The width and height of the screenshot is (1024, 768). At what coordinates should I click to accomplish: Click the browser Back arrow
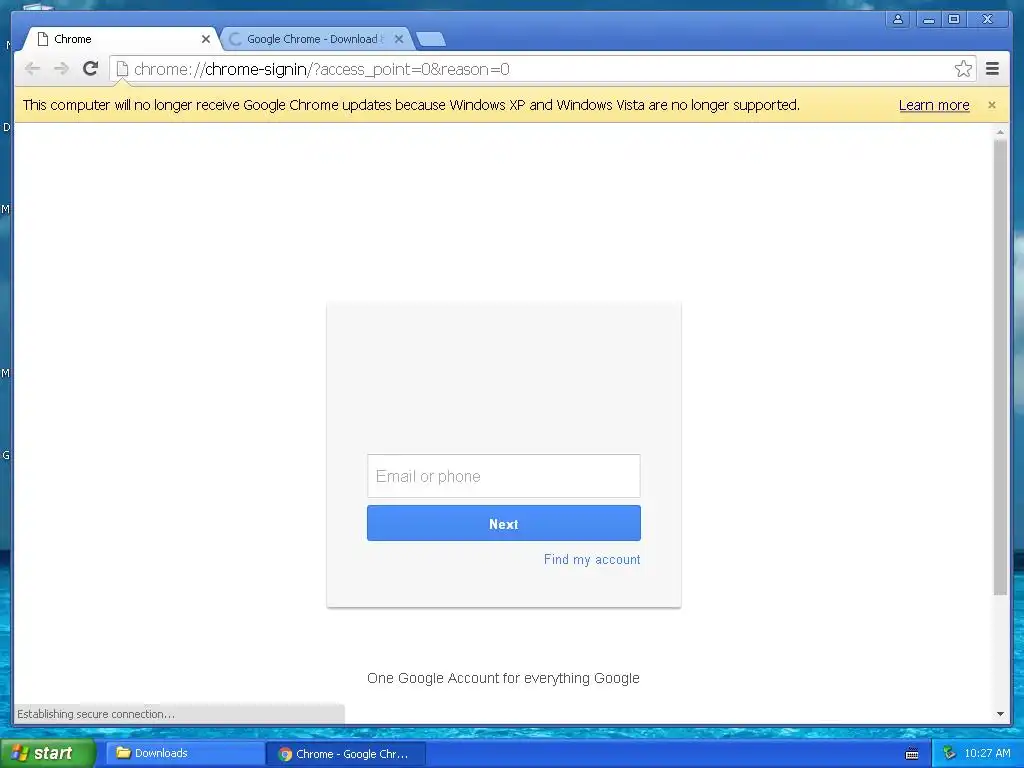point(32,69)
